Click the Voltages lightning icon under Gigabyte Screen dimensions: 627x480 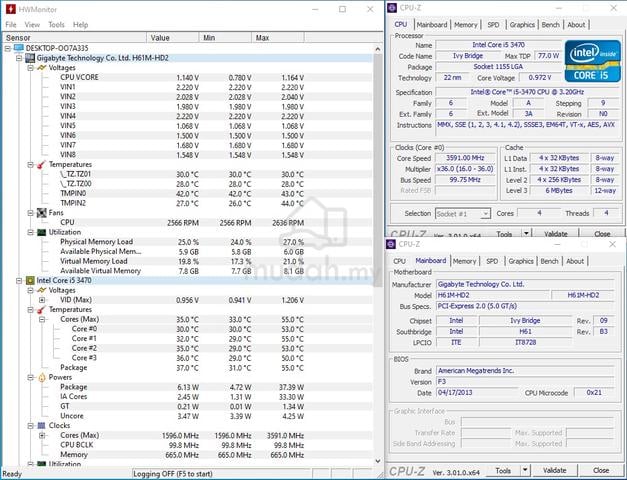pos(42,68)
